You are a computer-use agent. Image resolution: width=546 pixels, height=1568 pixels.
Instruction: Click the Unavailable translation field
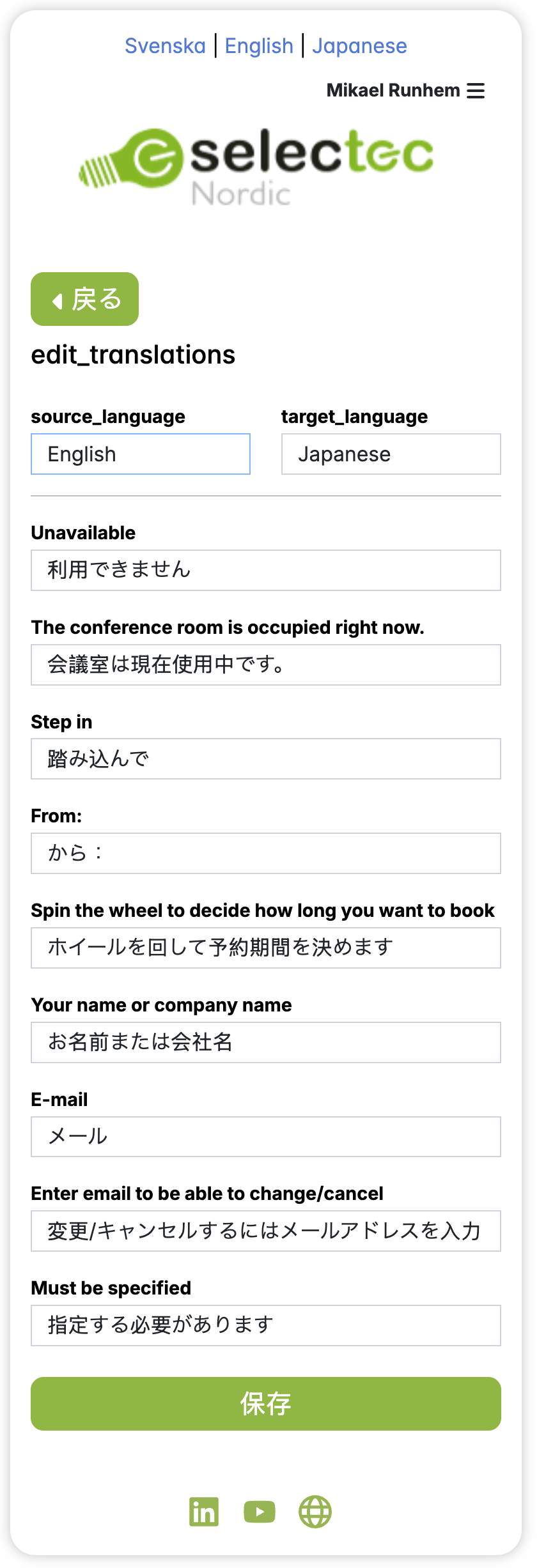tap(266, 570)
